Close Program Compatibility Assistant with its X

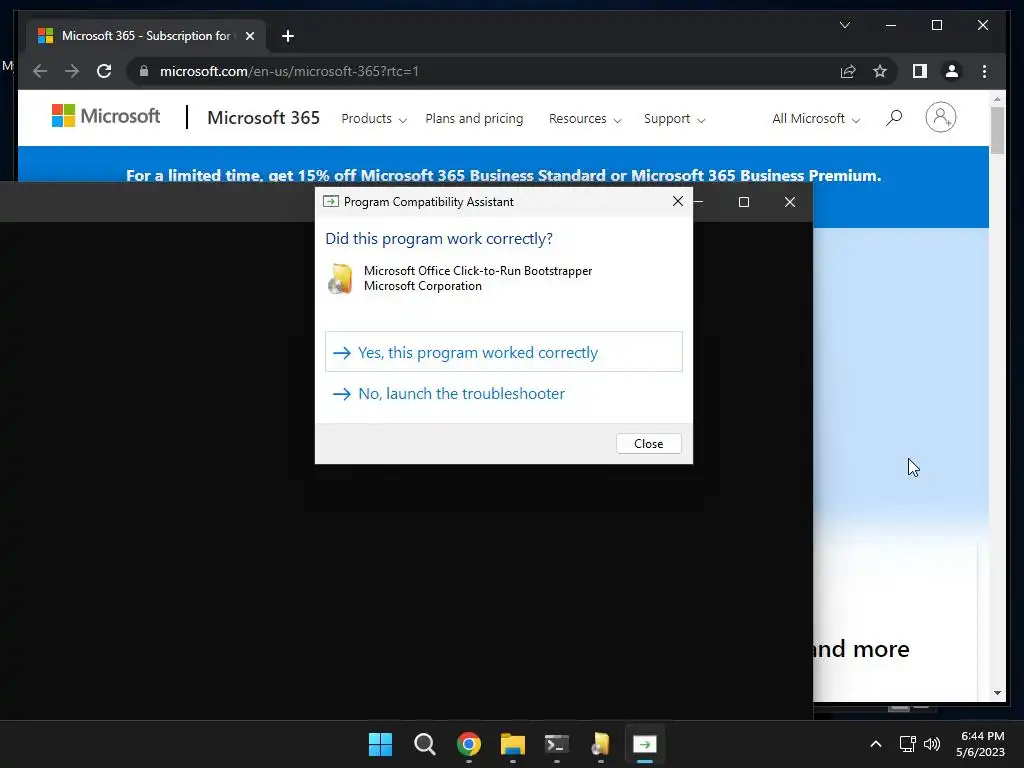tap(678, 201)
